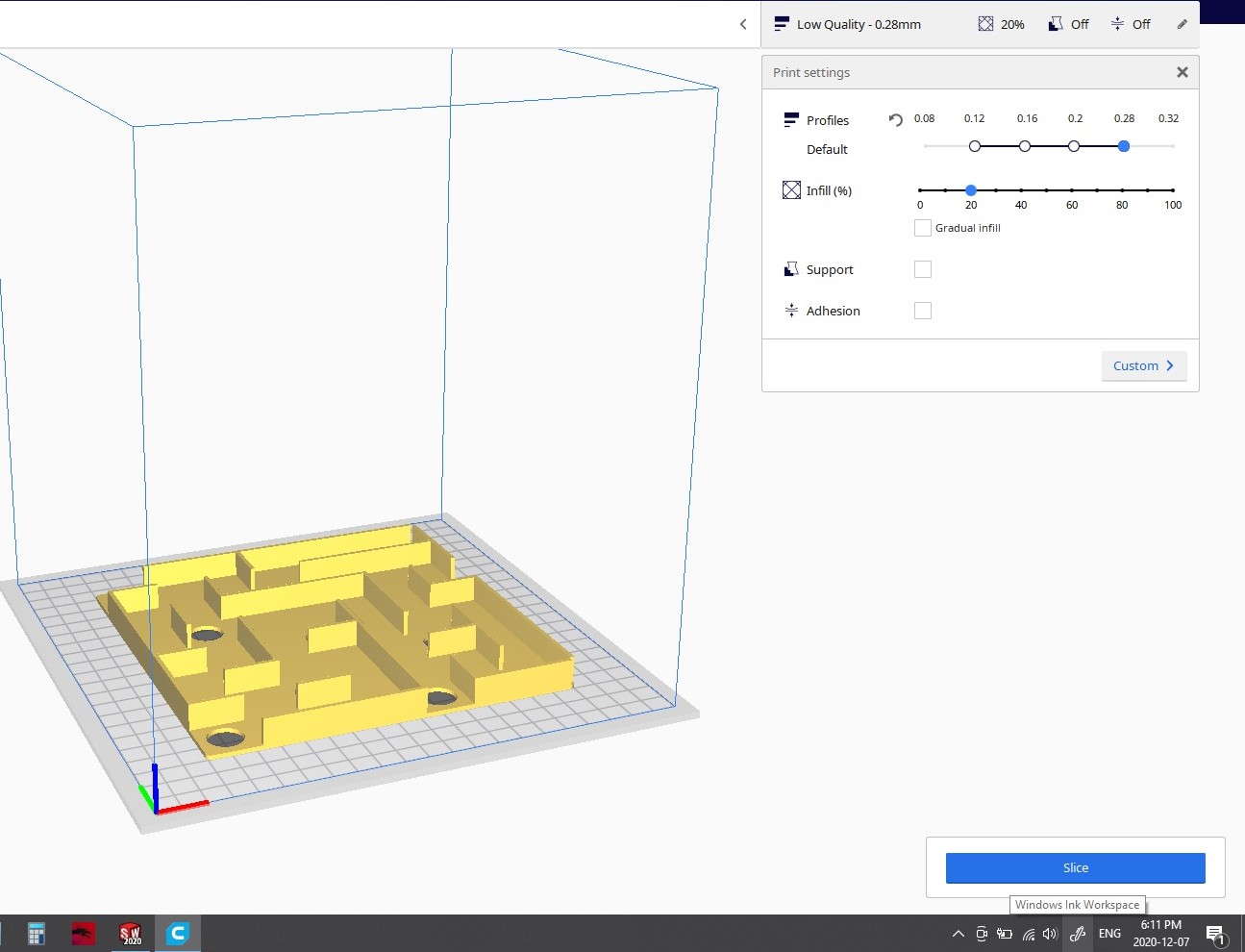Screen dimensions: 1245x952
Task: Open SolidWorks 2020 from the taskbar
Action: coord(130,933)
